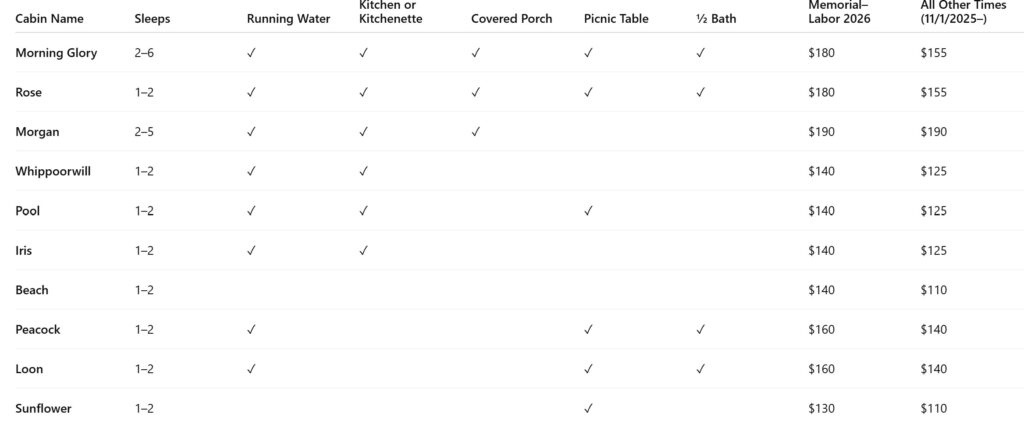Screen dimensions: 1024x428
Task: Click the 2–6 Sleeps value for Morning Glory
Action: coord(145,53)
